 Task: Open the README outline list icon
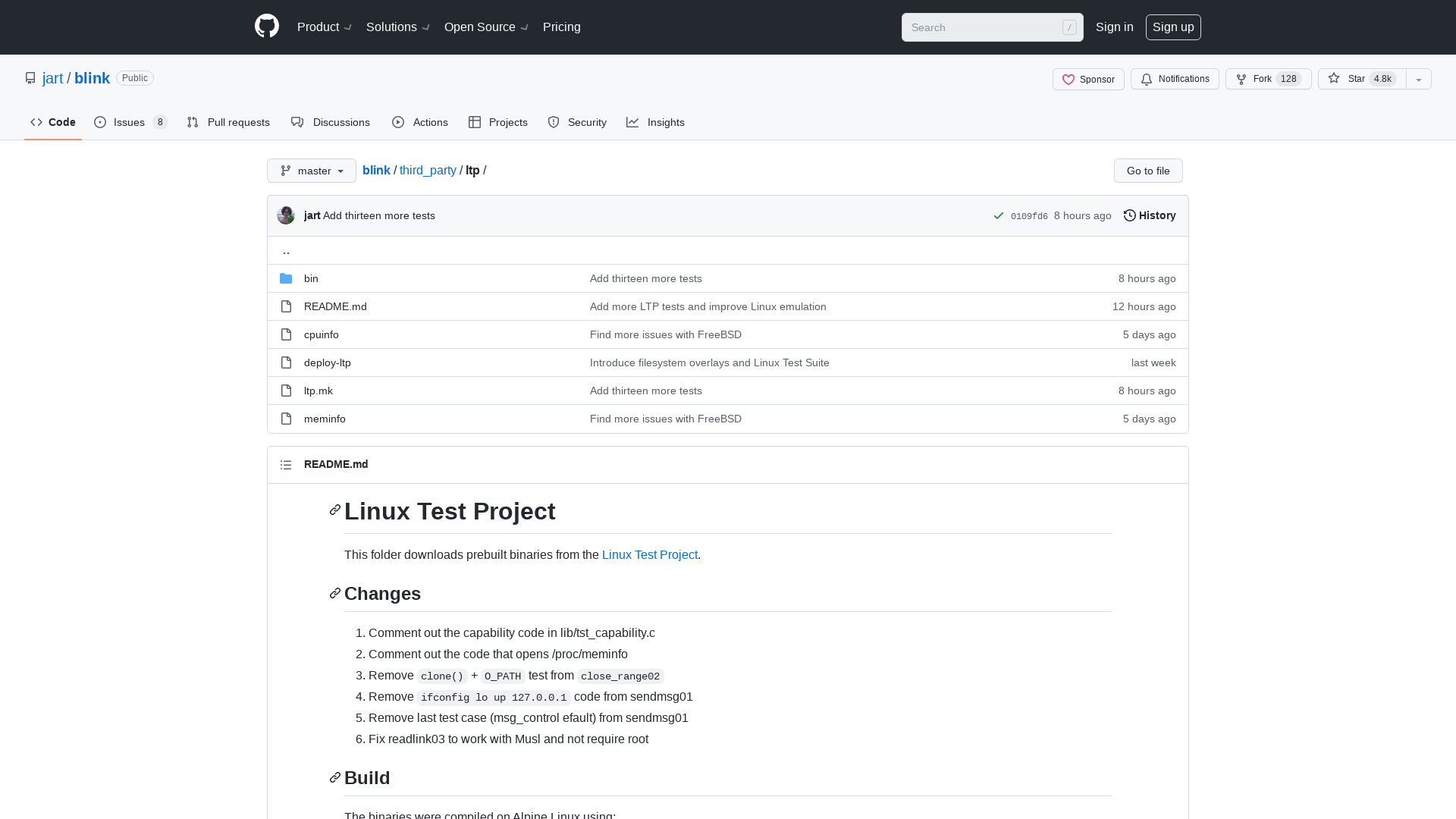point(286,465)
